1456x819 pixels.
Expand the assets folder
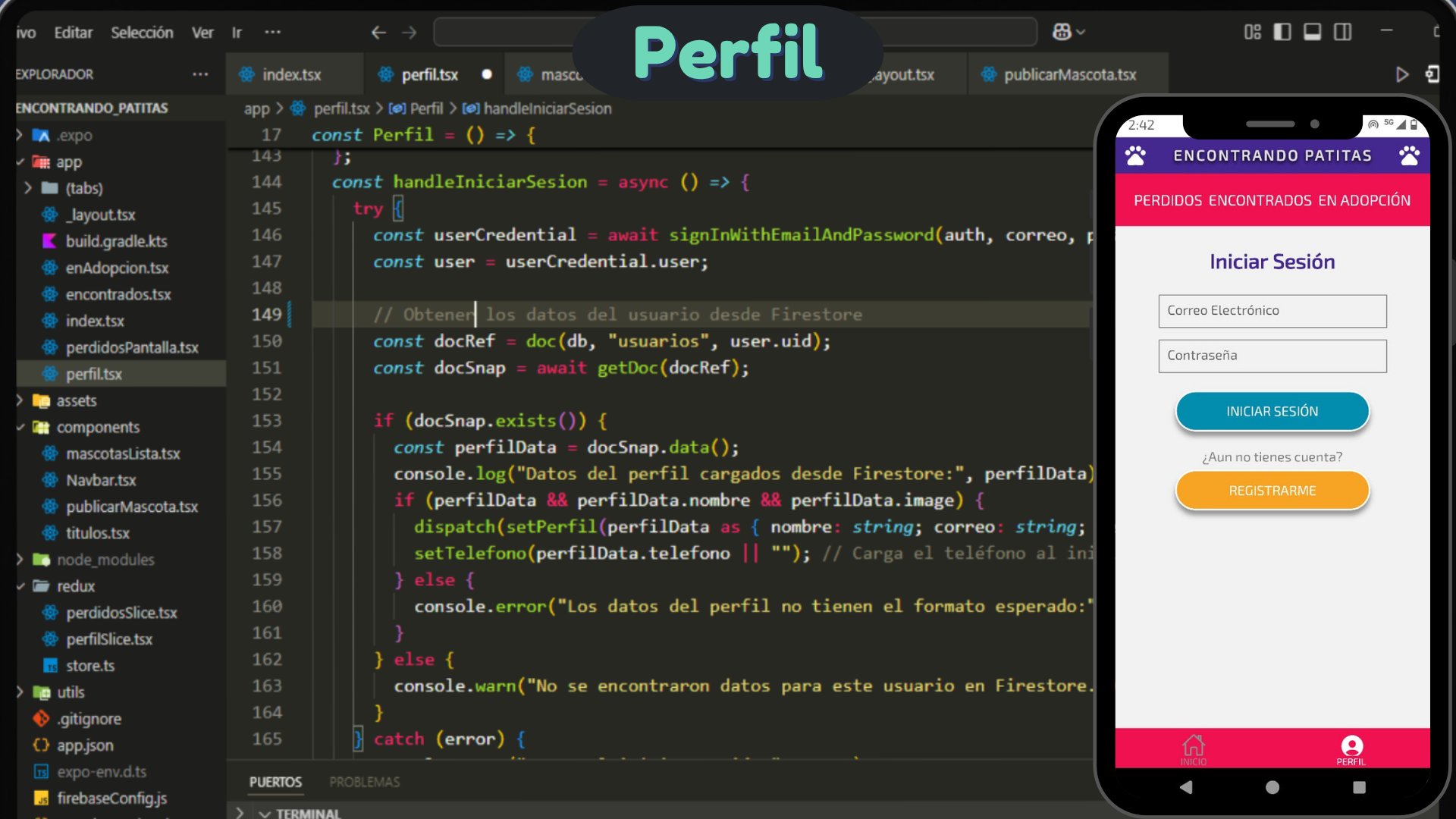coord(76,400)
